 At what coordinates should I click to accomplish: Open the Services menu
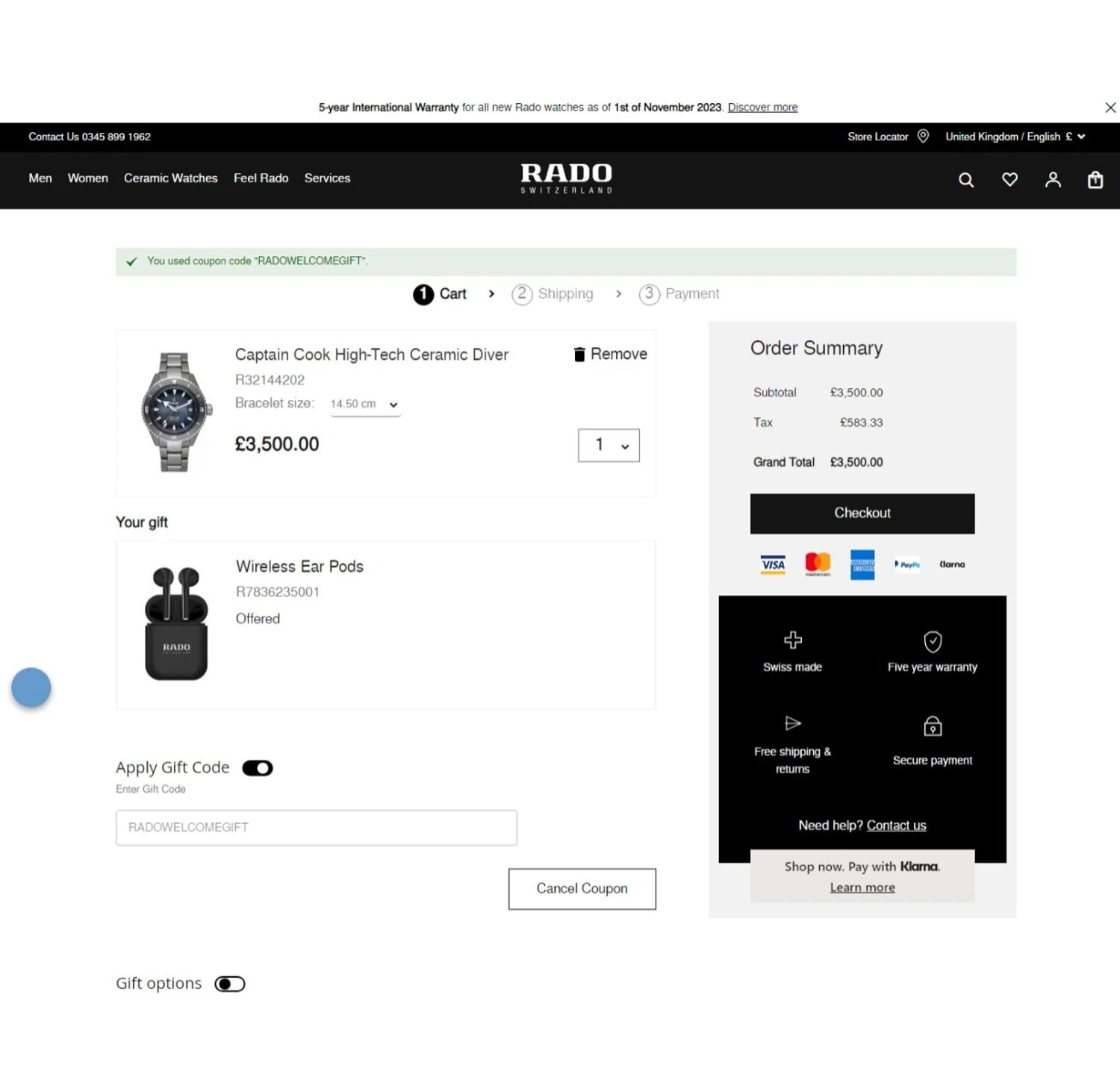click(327, 178)
